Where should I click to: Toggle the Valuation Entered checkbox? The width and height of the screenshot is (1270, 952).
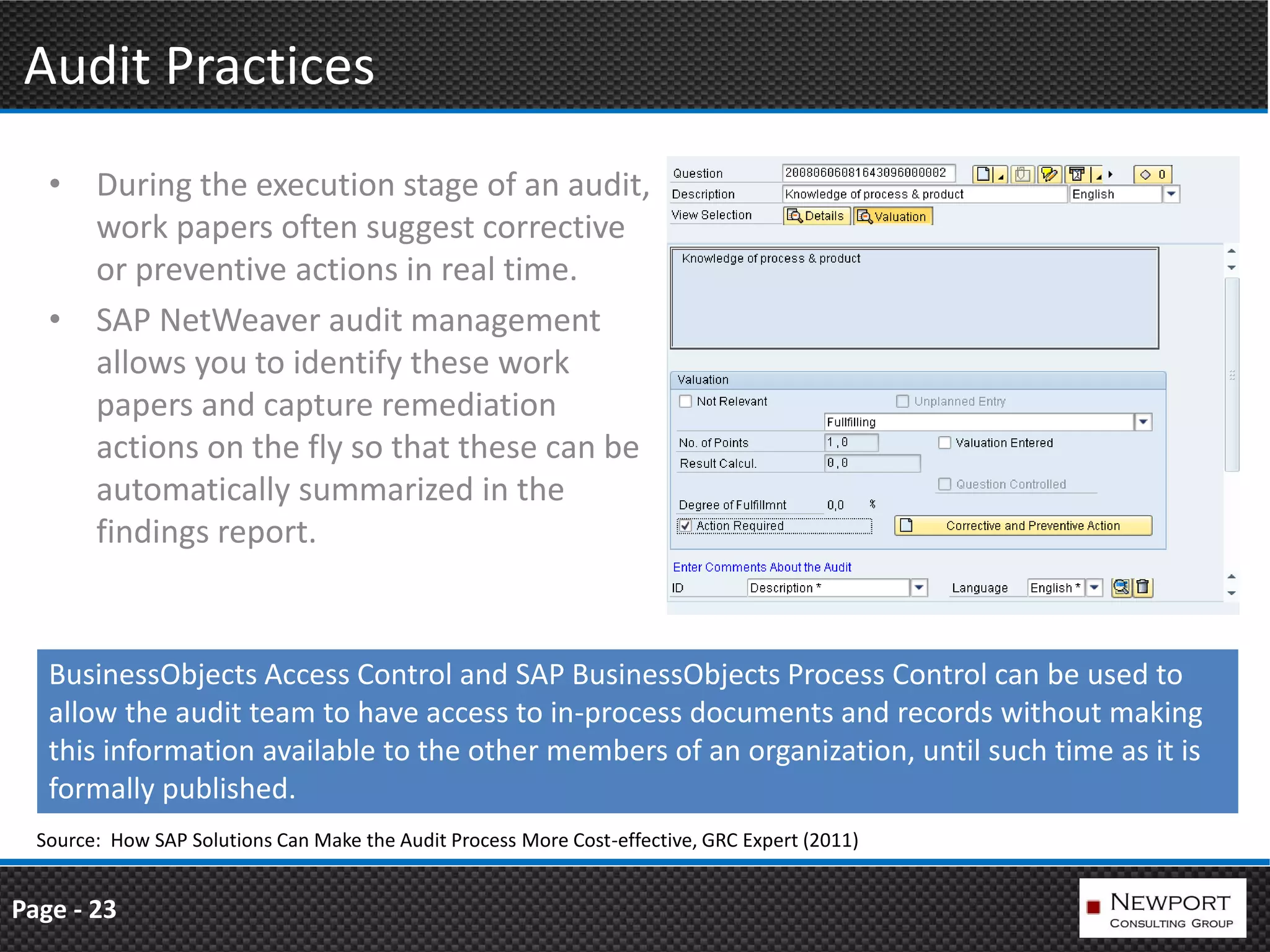[944, 443]
